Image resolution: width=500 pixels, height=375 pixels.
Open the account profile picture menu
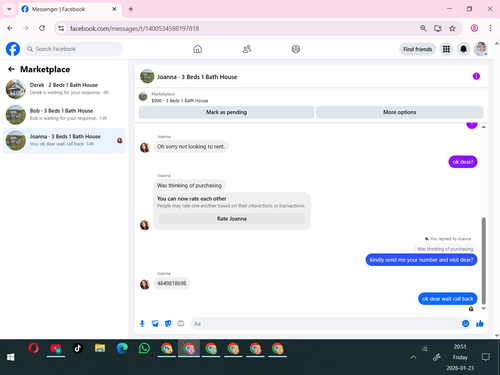[481, 49]
